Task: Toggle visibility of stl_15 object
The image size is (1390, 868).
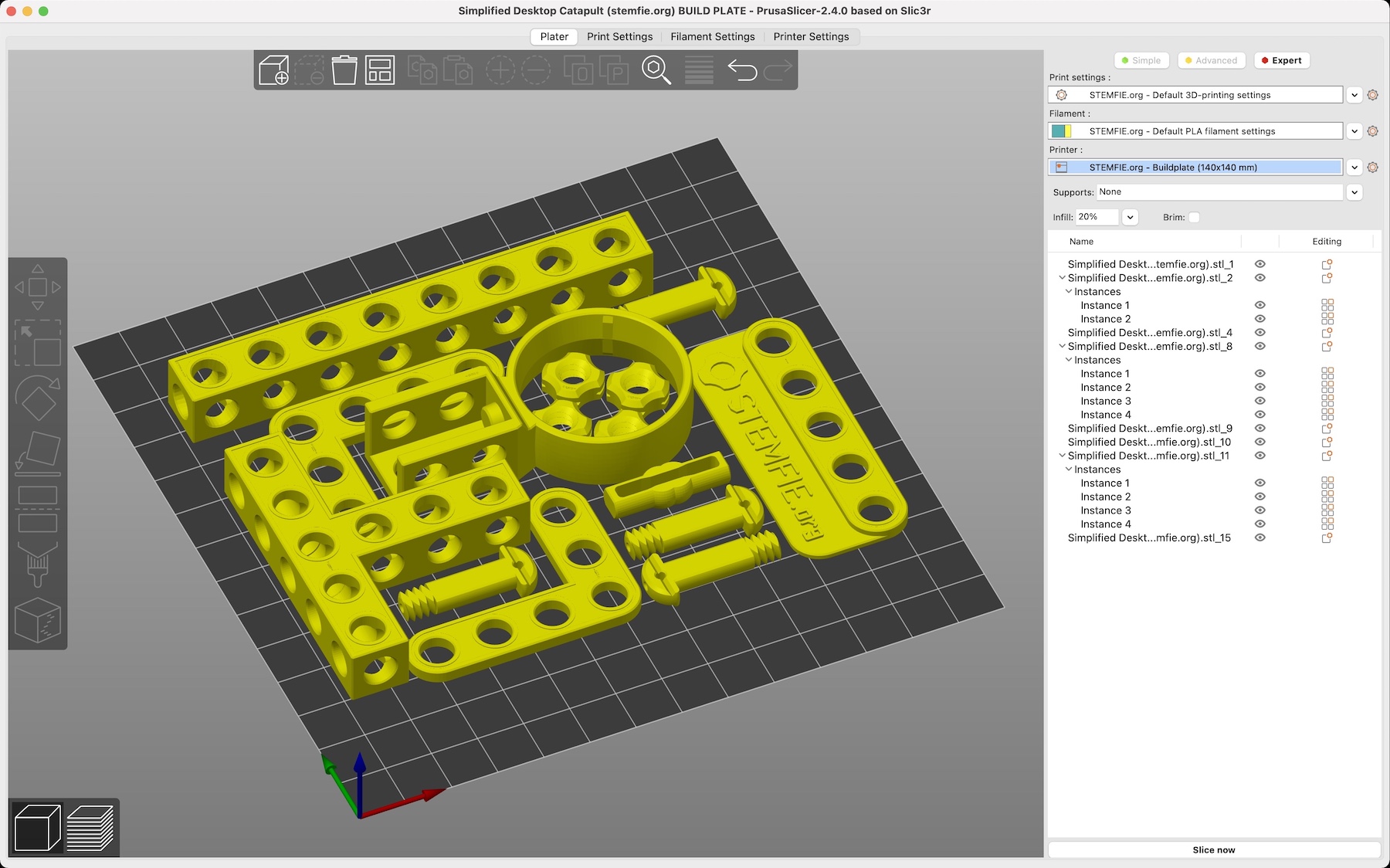Action: [x=1260, y=538]
